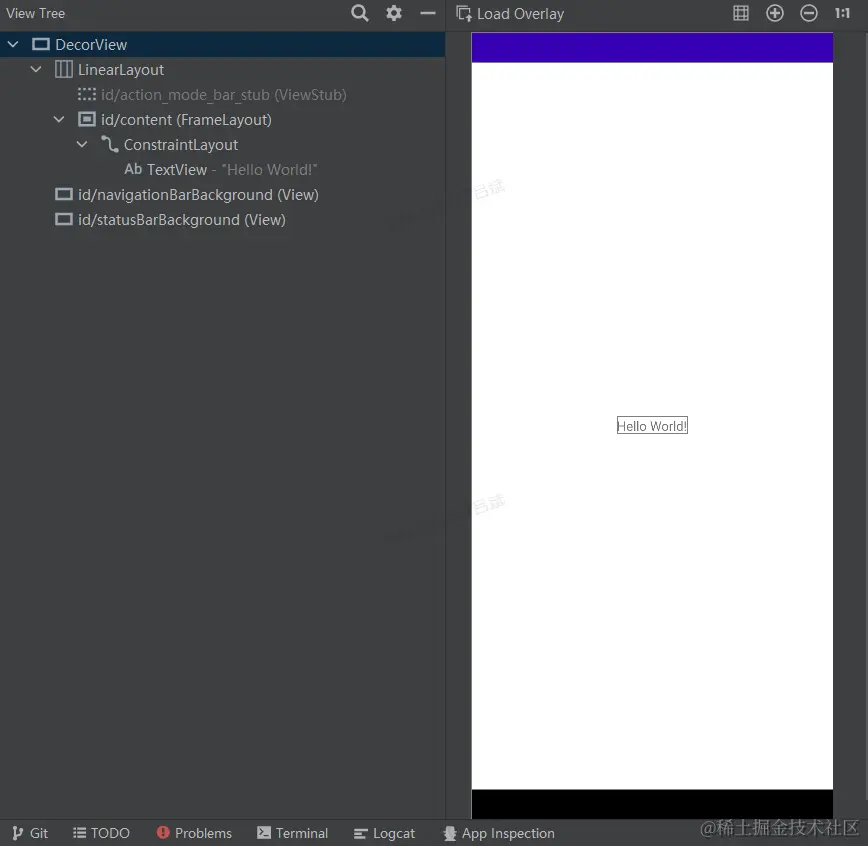868x846 pixels.
Task: Open the Problems tool window
Action: [x=194, y=833]
